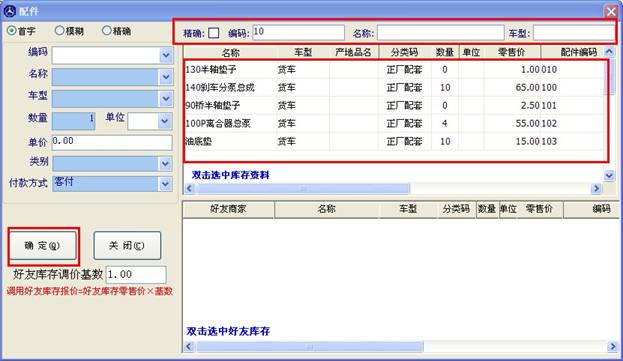Click the 双击选中好友库存 label

point(228,331)
